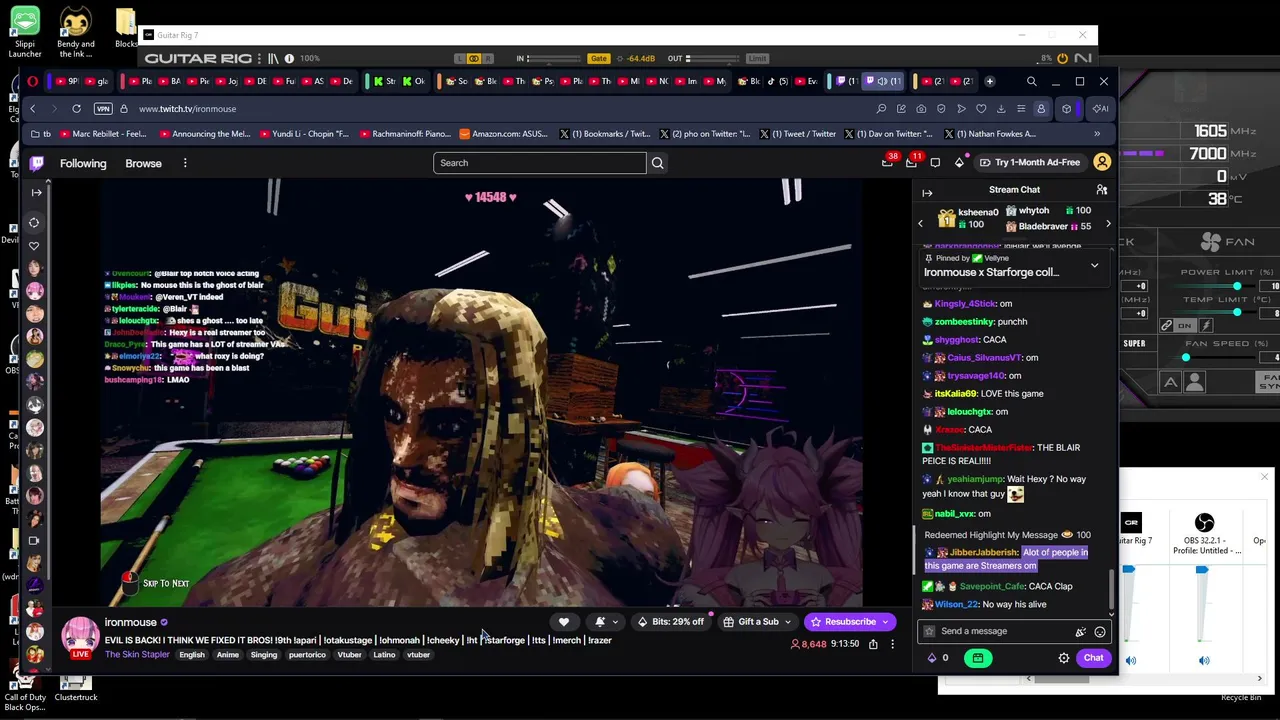Follow heart button for ironmouse channel

pyautogui.click(x=564, y=622)
